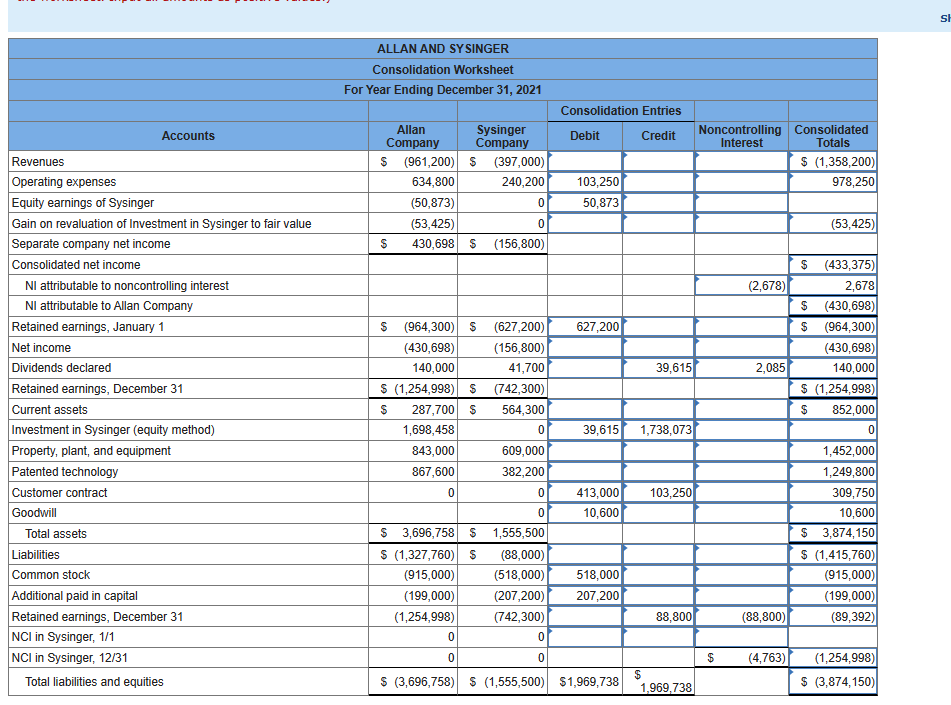This screenshot has height=705, width=951.
Task: Click the Net income Debit entry cell
Action: pyautogui.click(x=584, y=347)
